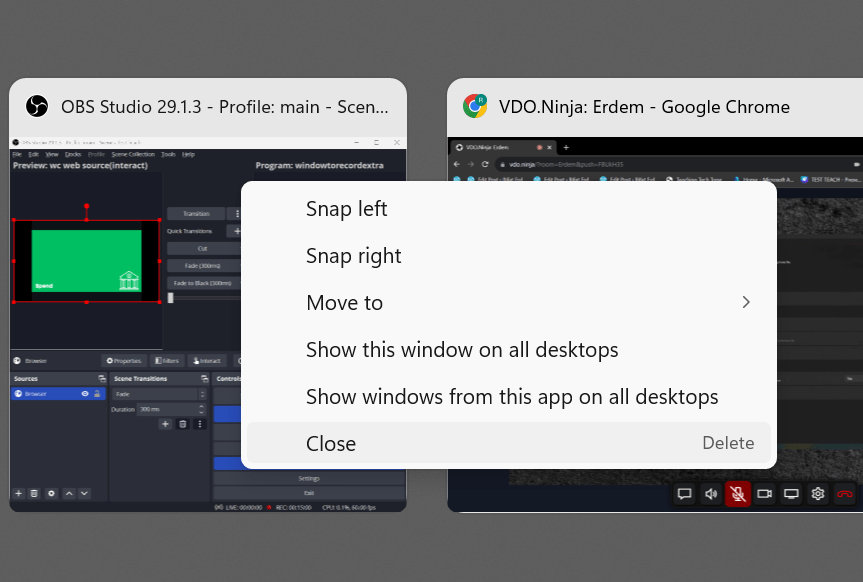This screenshot has width=863, height=582.
Task: Select Show windows from this app on all desktops
Action: tap(509, 396)
